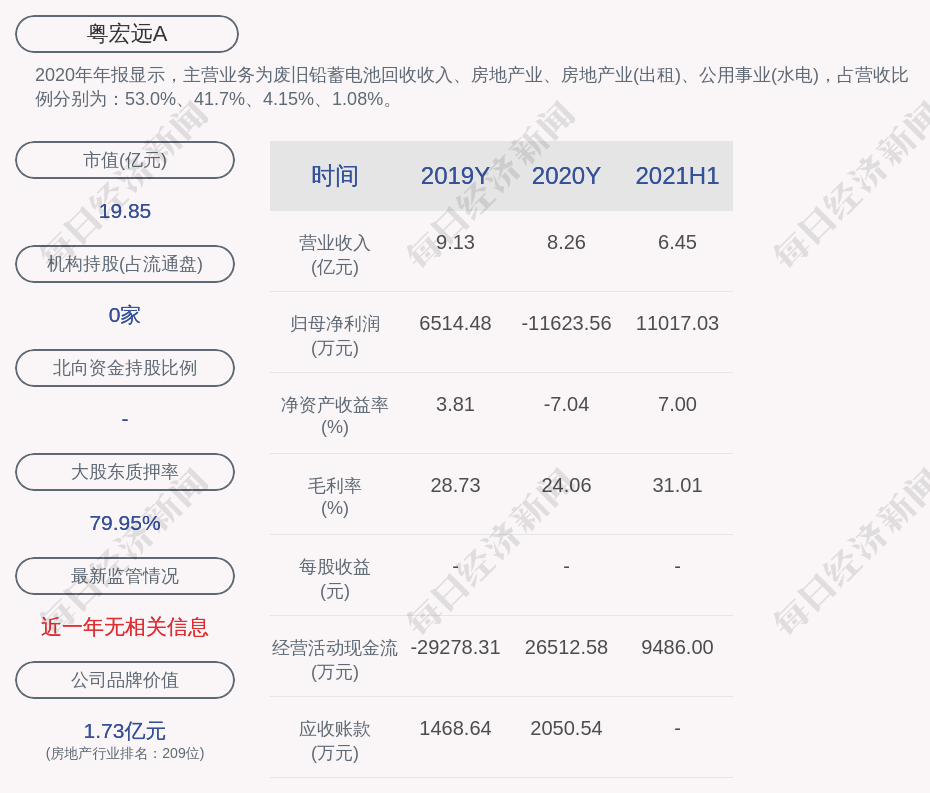Select the 31.01 gross margin cell
This screenshot has height=793, width=930.
pyautogui.click(x=677, y=486)
